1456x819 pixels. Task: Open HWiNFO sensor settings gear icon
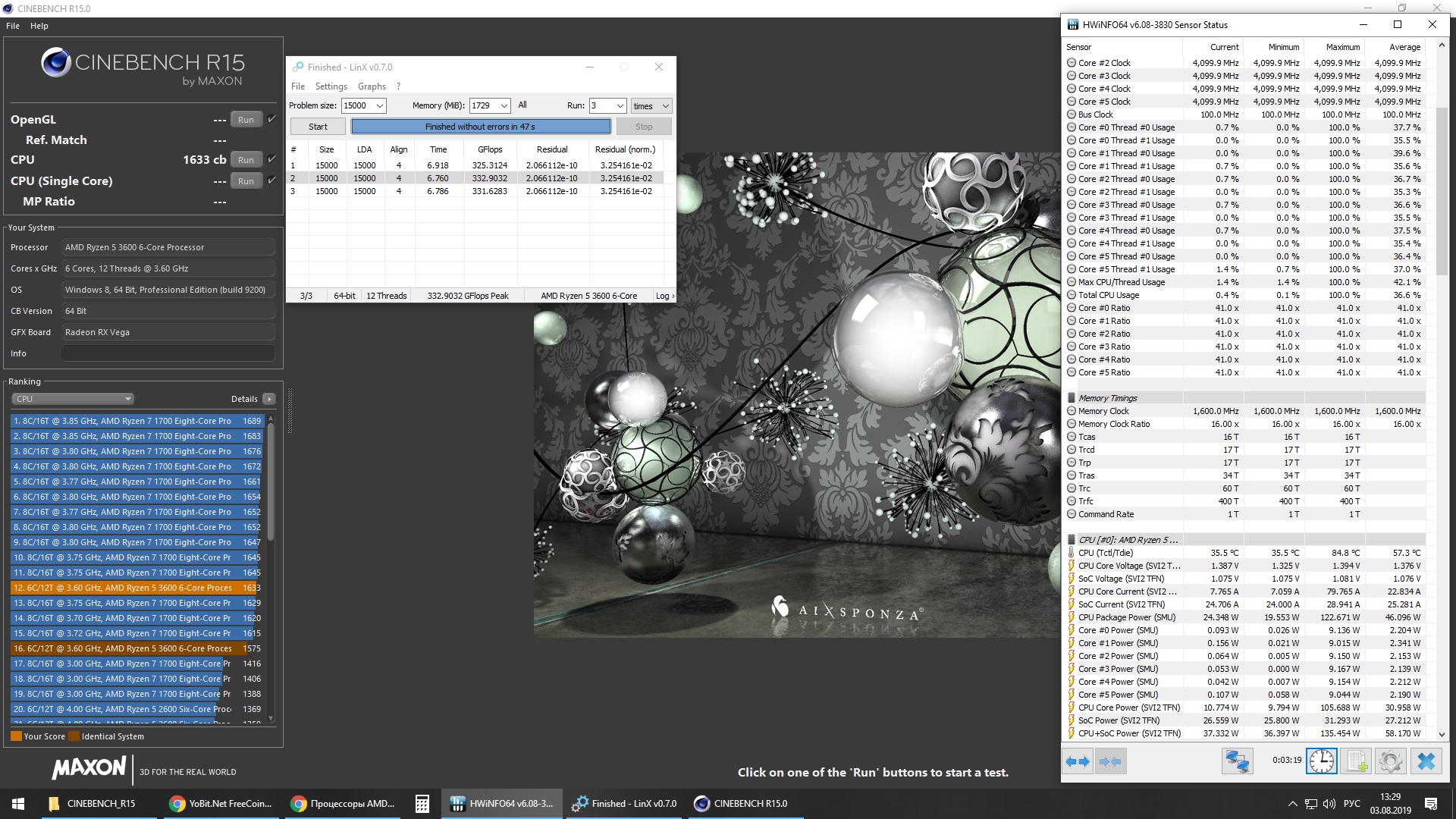1391,761
